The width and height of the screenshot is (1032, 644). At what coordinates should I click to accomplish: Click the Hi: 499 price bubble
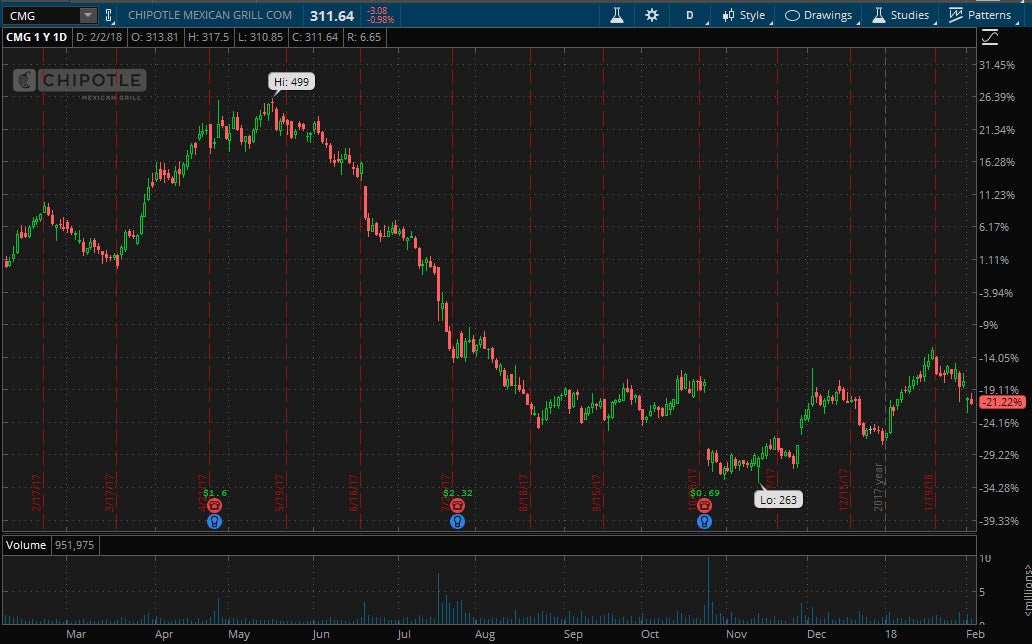click(x=292, y=82)
